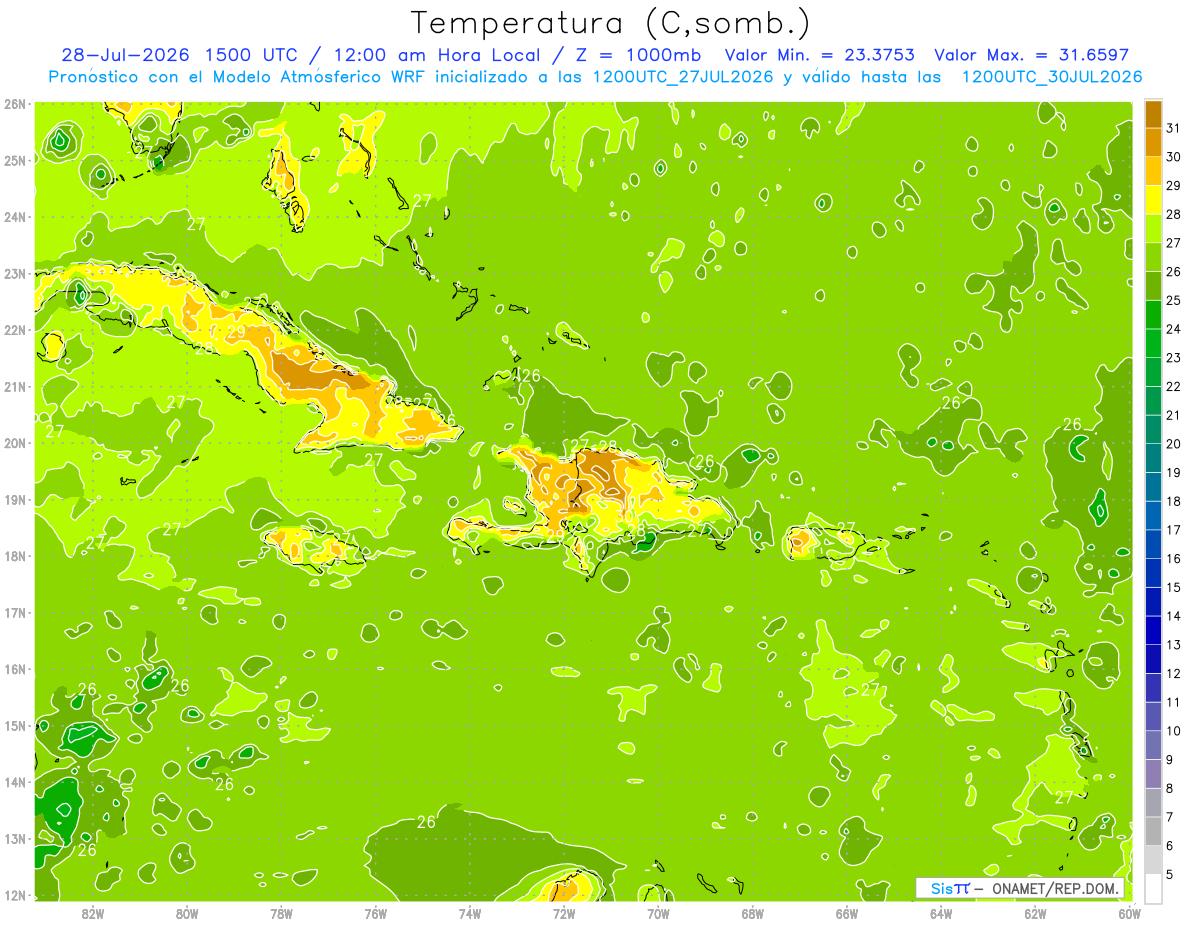Click the legend swatch between 30 and 31

[1153, 142]
